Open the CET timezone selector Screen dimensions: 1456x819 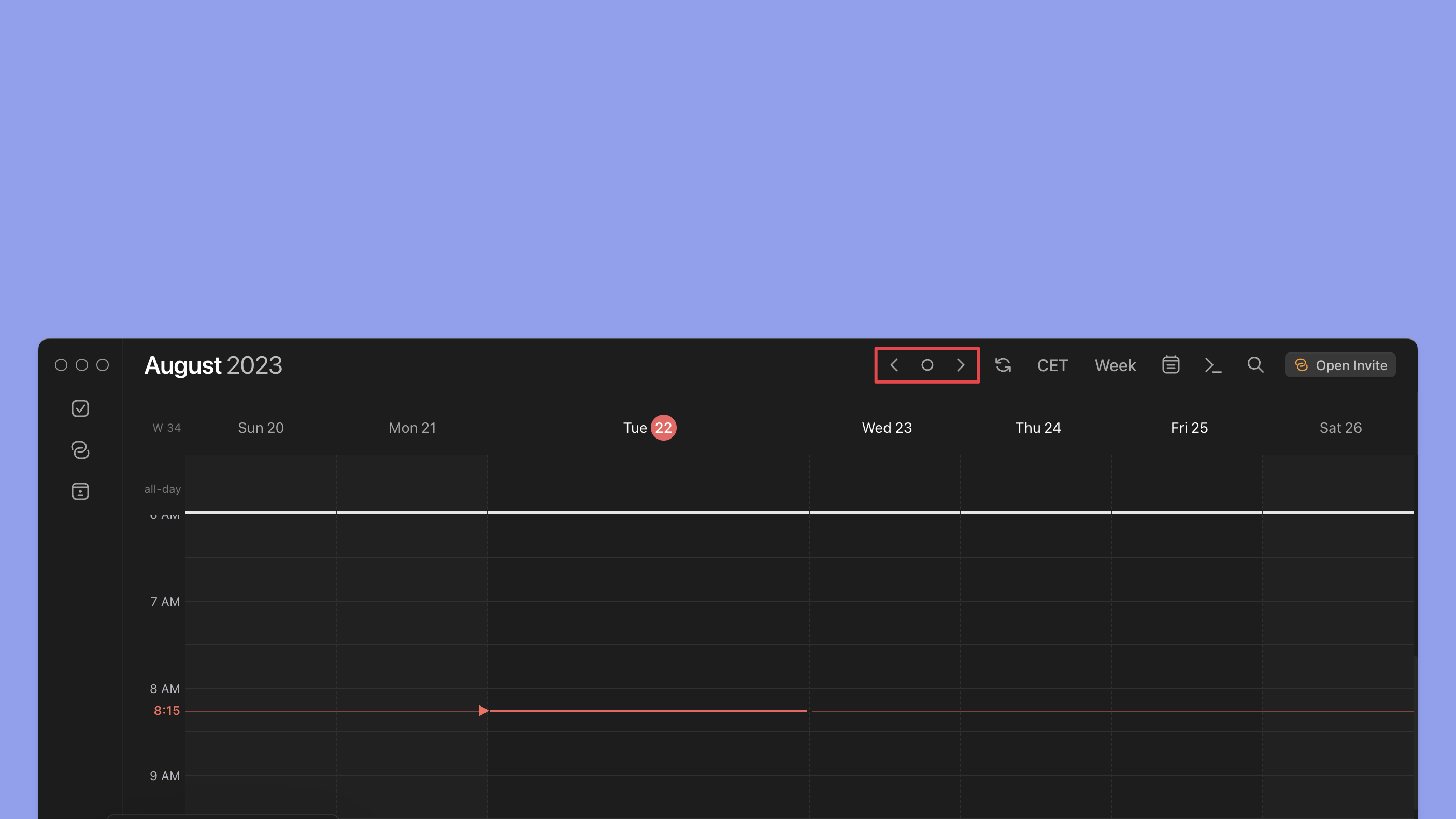coord(1052,365)
